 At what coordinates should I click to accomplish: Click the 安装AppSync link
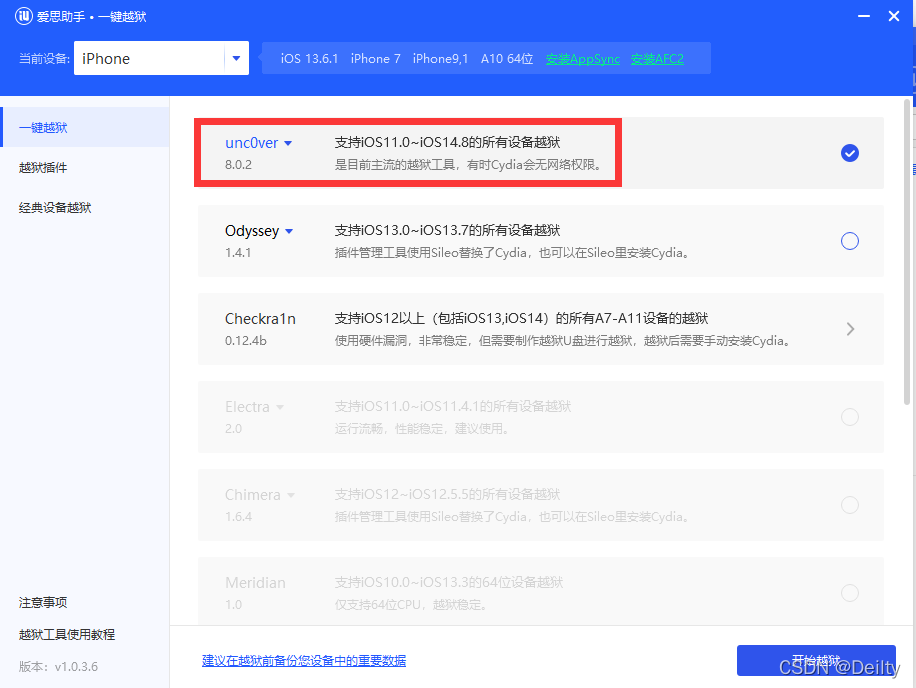582,59
